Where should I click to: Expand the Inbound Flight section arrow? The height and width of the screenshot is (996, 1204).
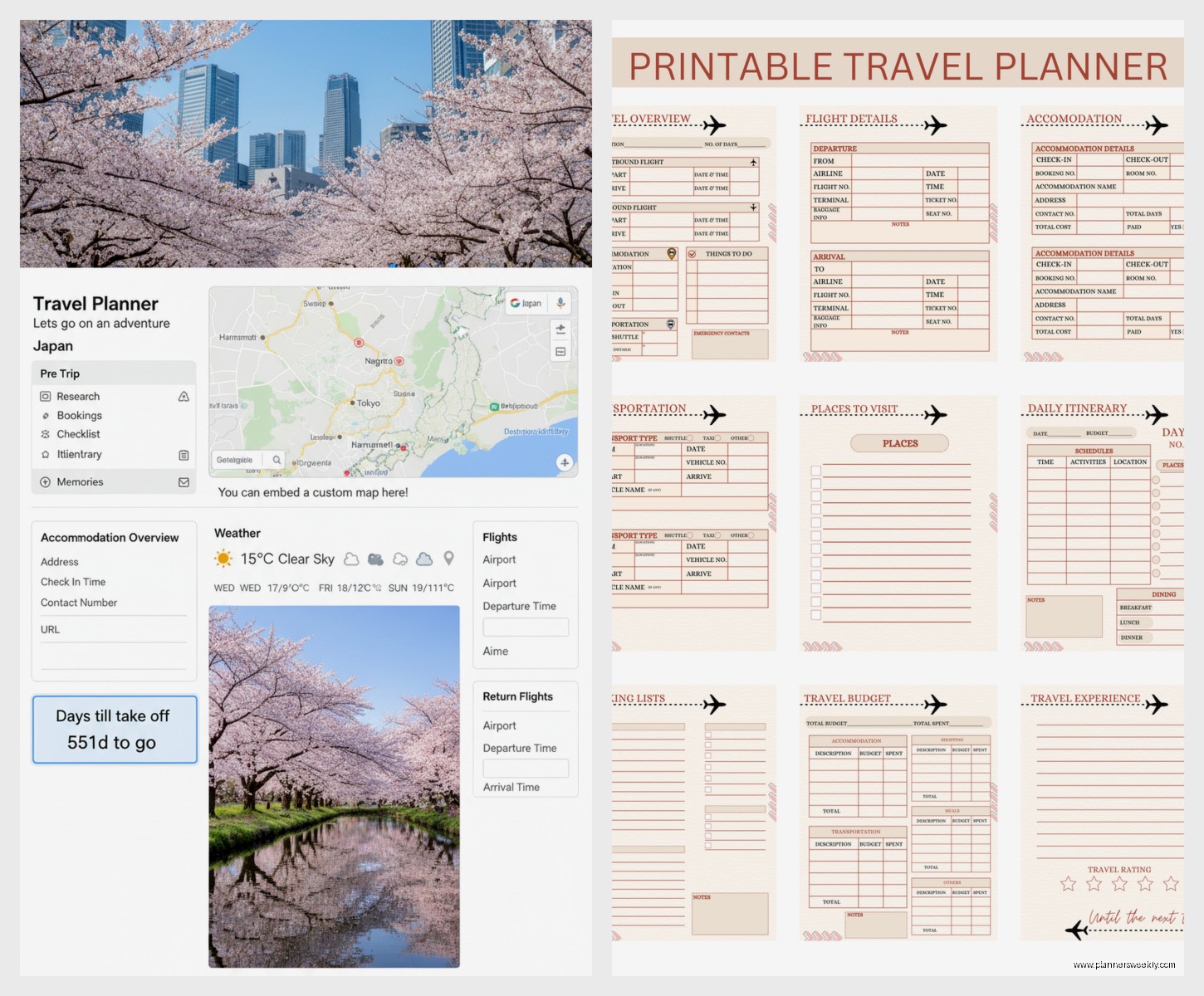point(752,207)
